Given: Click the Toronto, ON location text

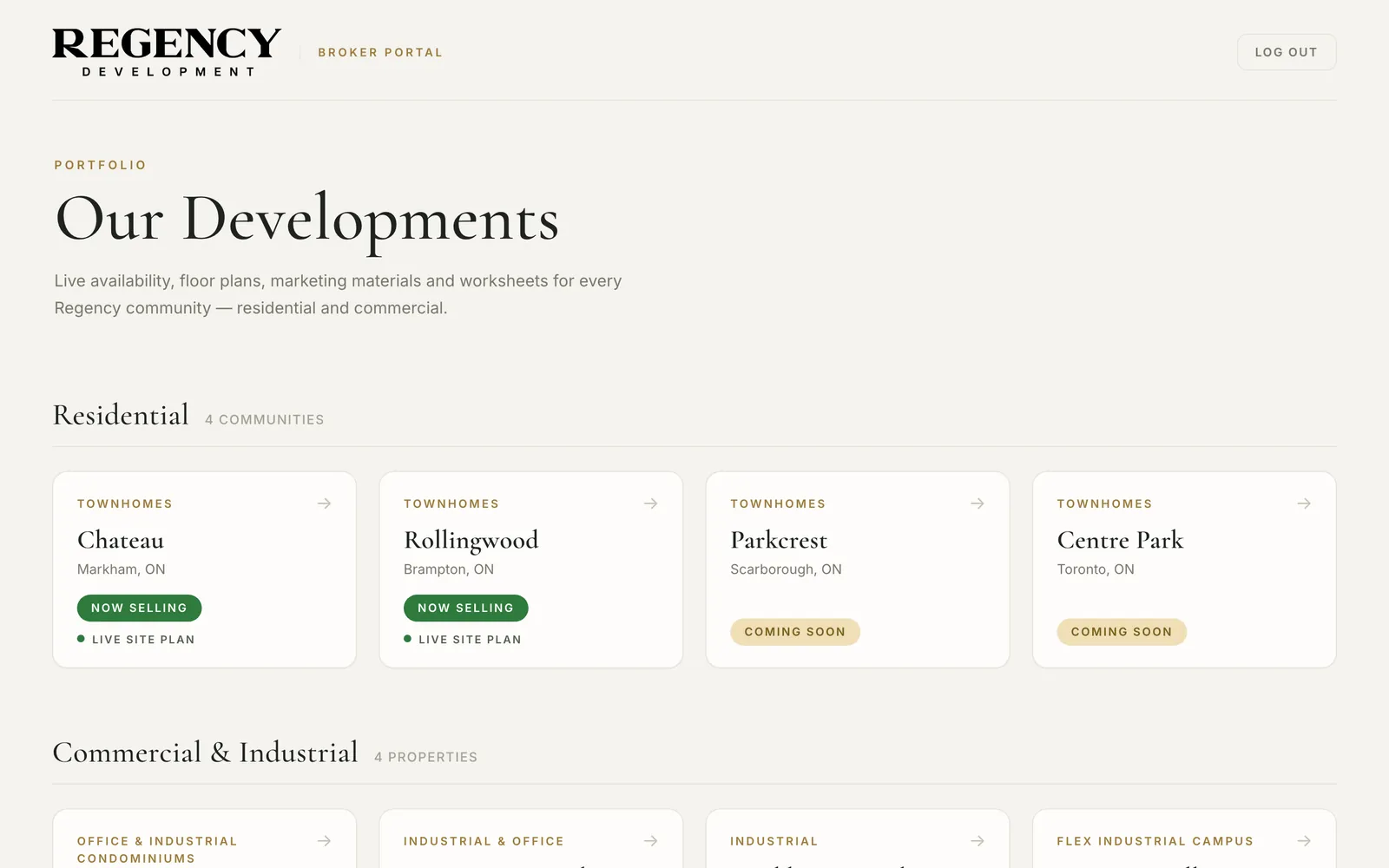Looking at the screenshot, I should pyautogui.click(x=1096, y=569).
